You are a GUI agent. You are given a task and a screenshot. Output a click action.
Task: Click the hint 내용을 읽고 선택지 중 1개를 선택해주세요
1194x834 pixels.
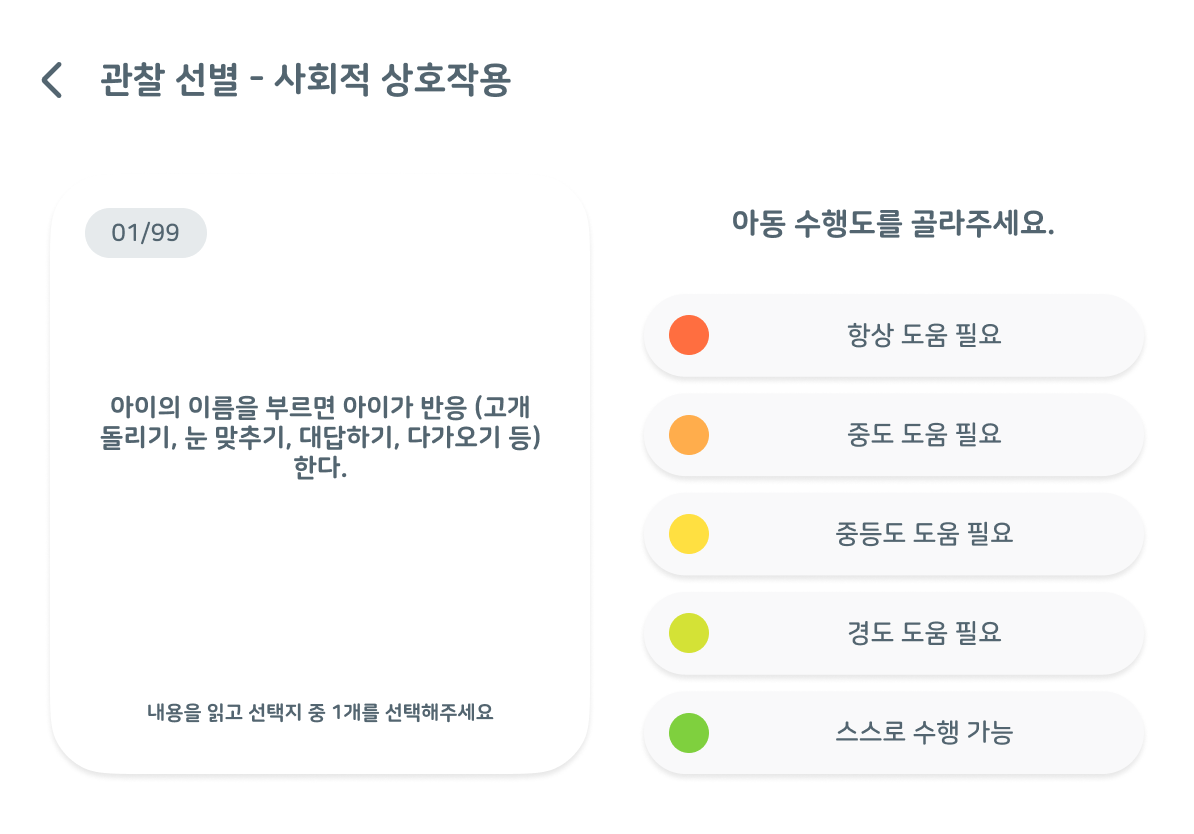[320, 712]
